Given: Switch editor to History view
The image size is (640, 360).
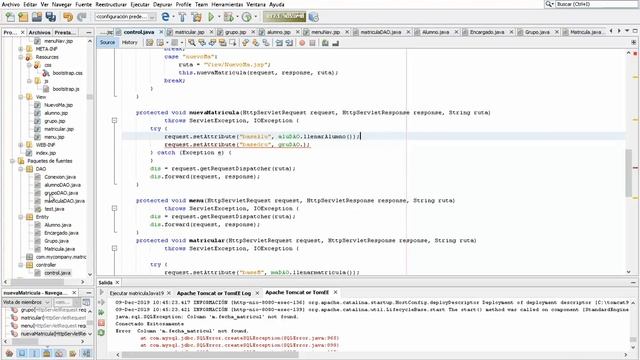Looking at the screenshot, I should [x=129, y=42].
